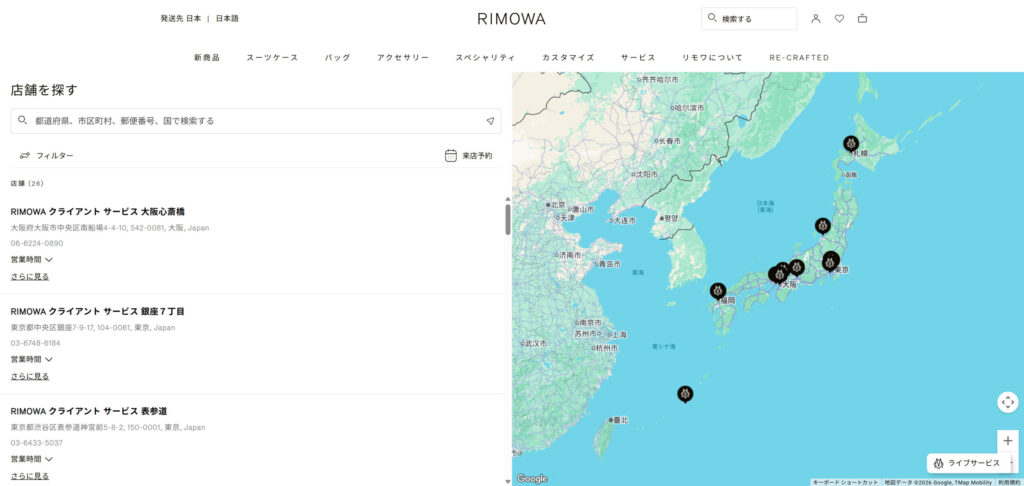Click phone number 03-6433-5037

[x=35, y=443]
